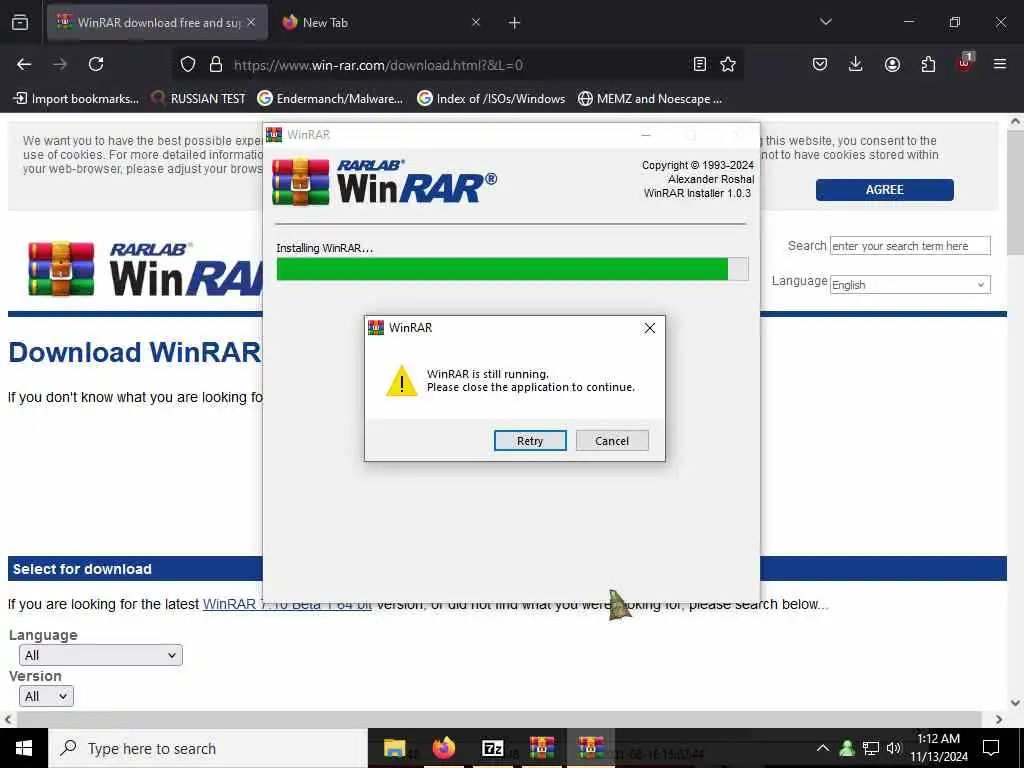
Task: Close the WinRAR warning dialog with X
Action: [x=650, y=328]
